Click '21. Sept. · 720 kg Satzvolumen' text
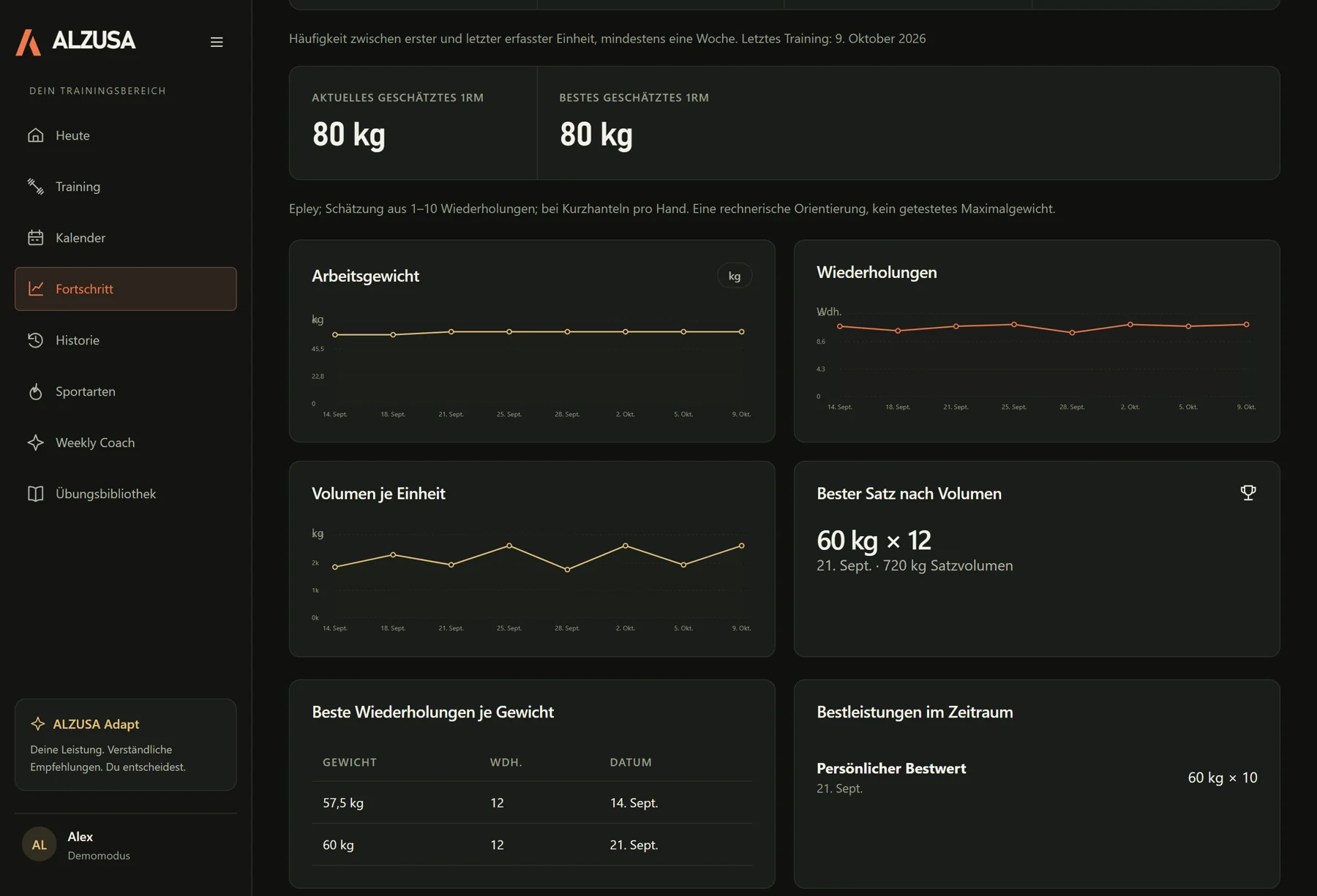The image size is (1317, 896). [915, 565]
